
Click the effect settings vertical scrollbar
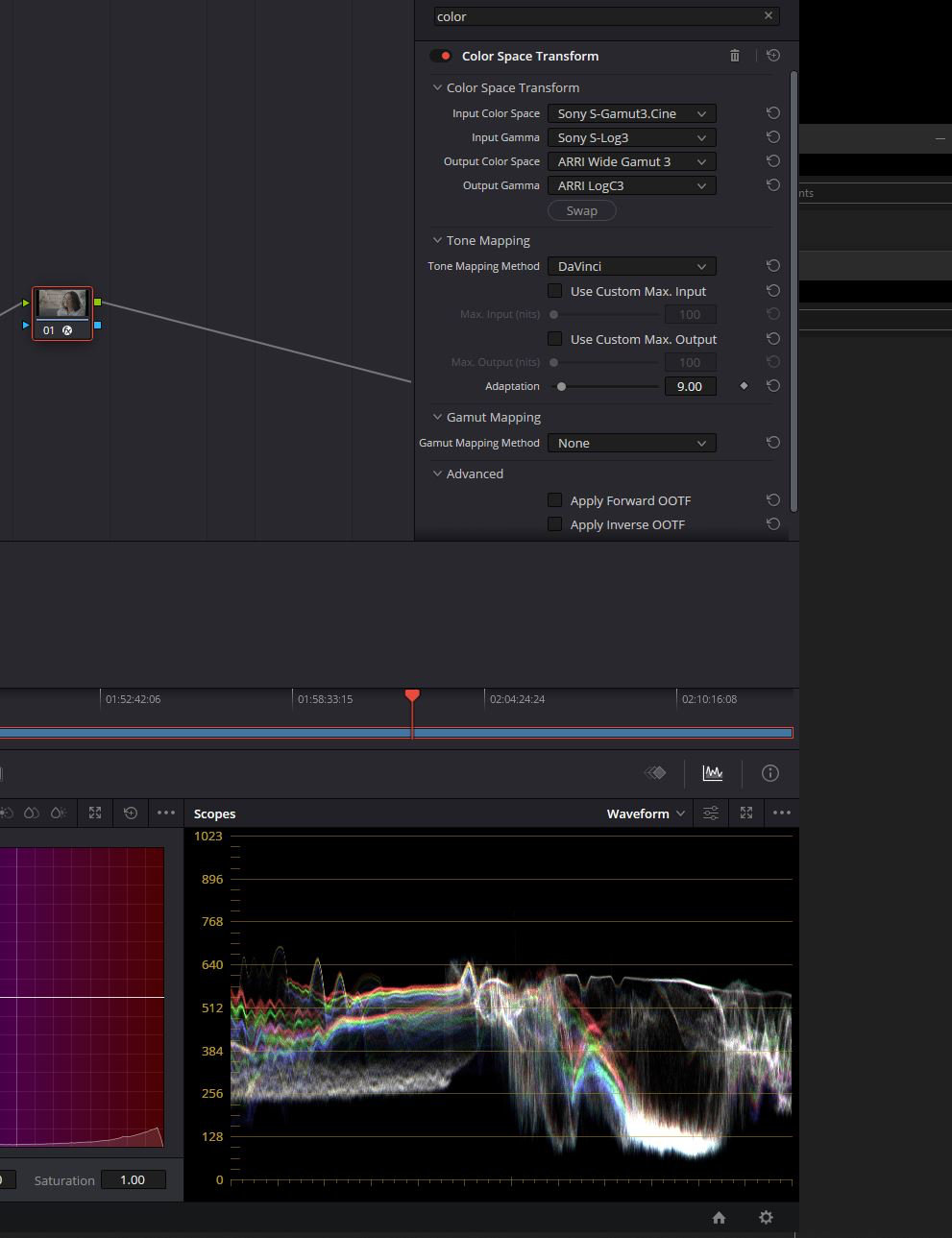point(793,290)
